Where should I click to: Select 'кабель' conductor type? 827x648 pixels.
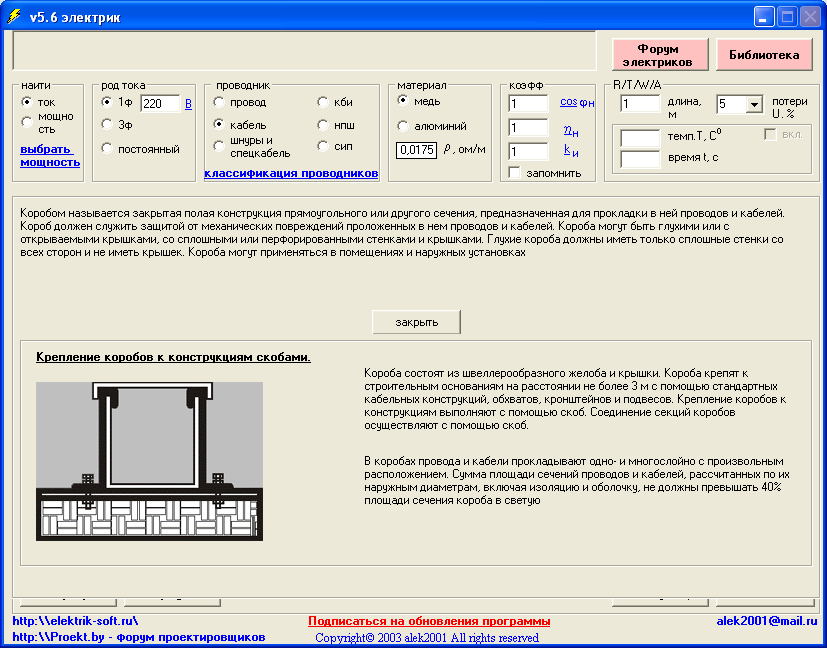coord(218,124)
